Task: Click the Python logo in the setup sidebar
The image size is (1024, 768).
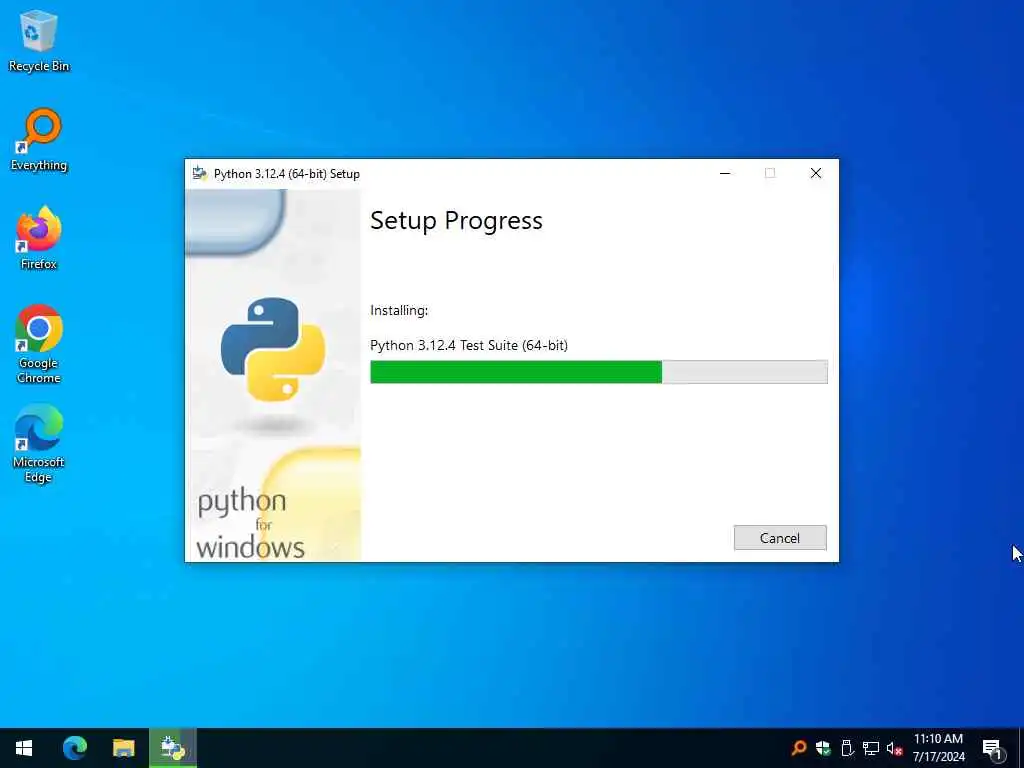Action: tap(273, 349)
